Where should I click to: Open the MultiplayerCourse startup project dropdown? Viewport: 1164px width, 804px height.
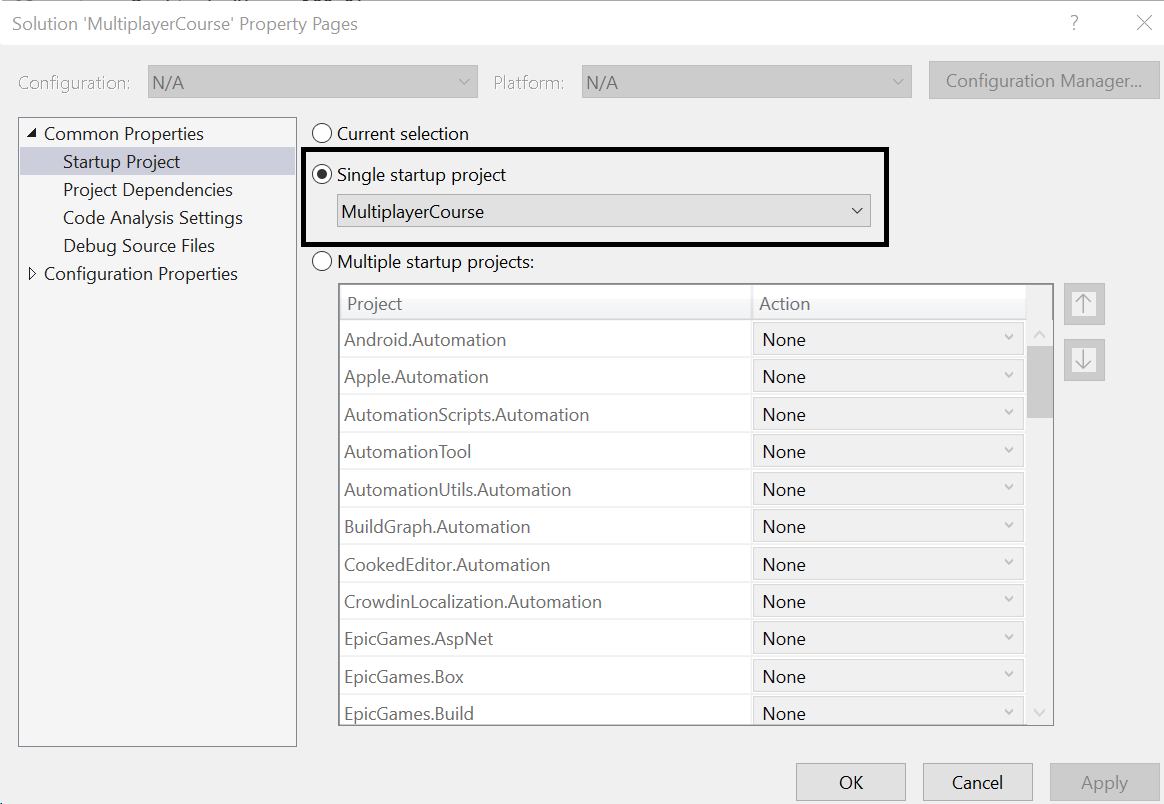pyautogui.click(x=603, y=211)
